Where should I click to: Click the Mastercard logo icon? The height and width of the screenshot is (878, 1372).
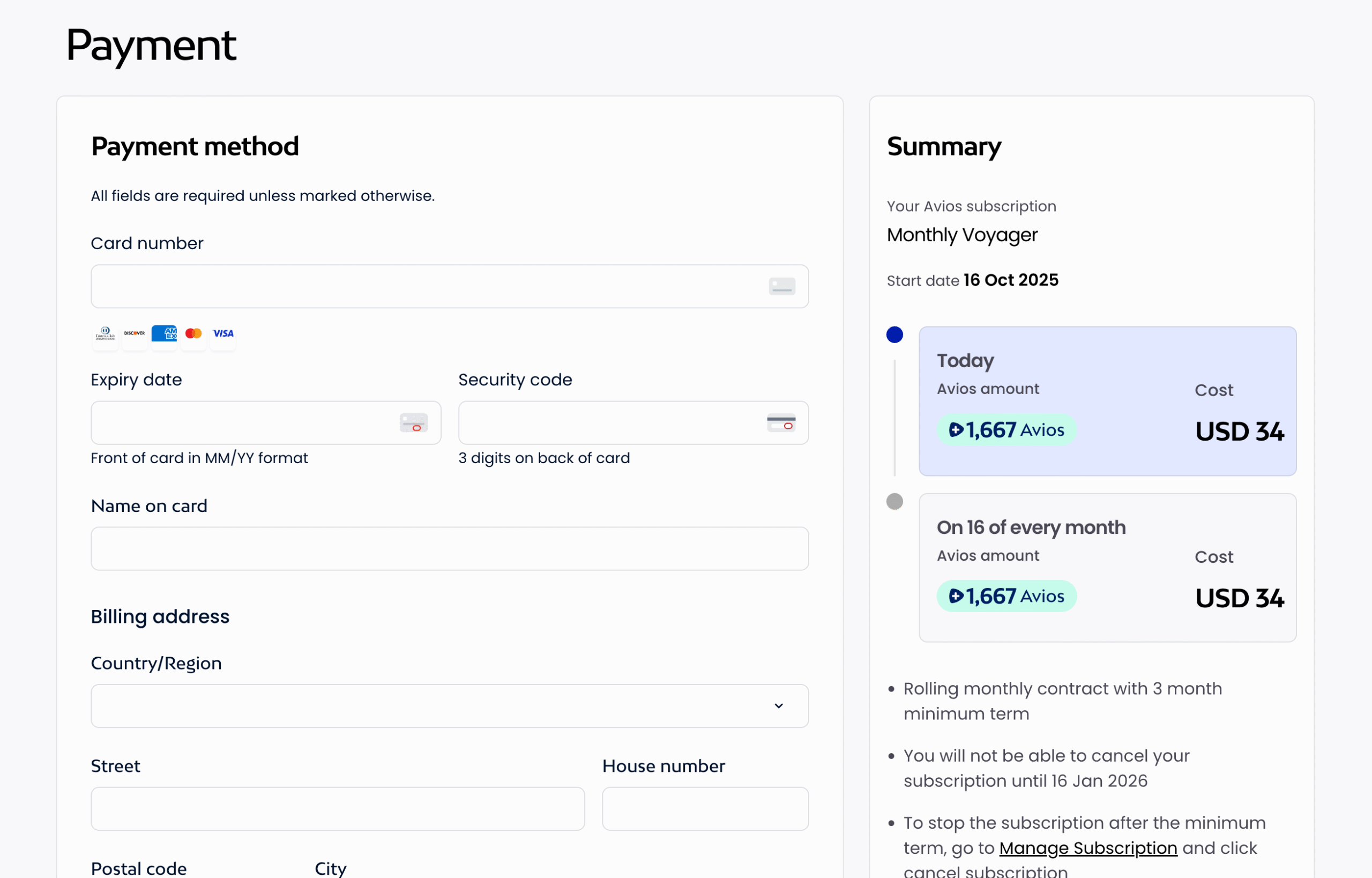click(194, 333)
